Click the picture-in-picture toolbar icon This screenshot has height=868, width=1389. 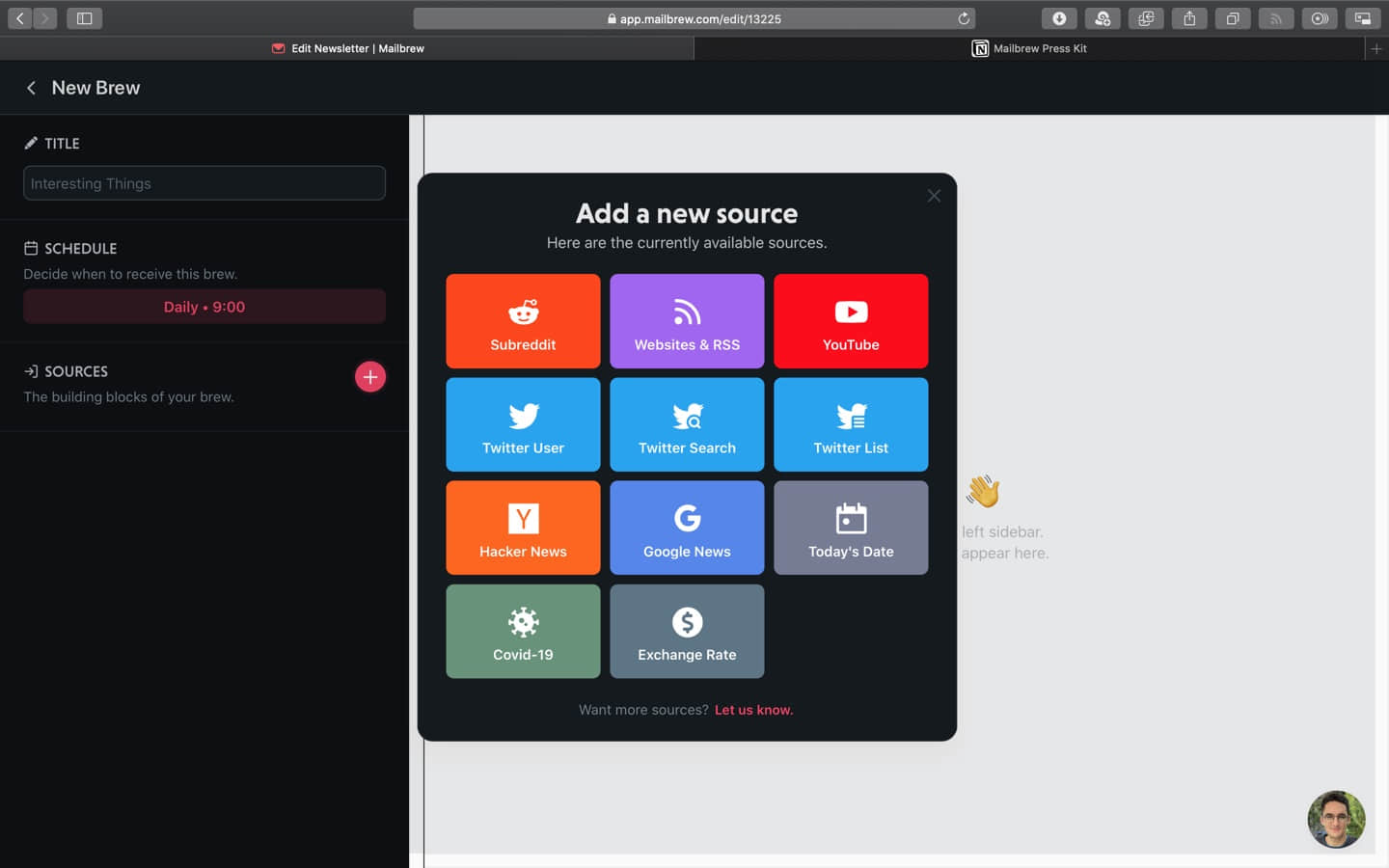click(1363, 18)
